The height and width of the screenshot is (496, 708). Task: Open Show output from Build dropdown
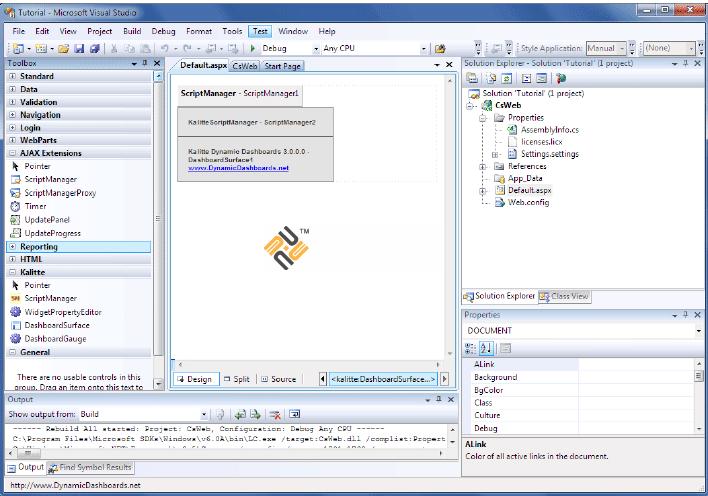click(204, 414)
